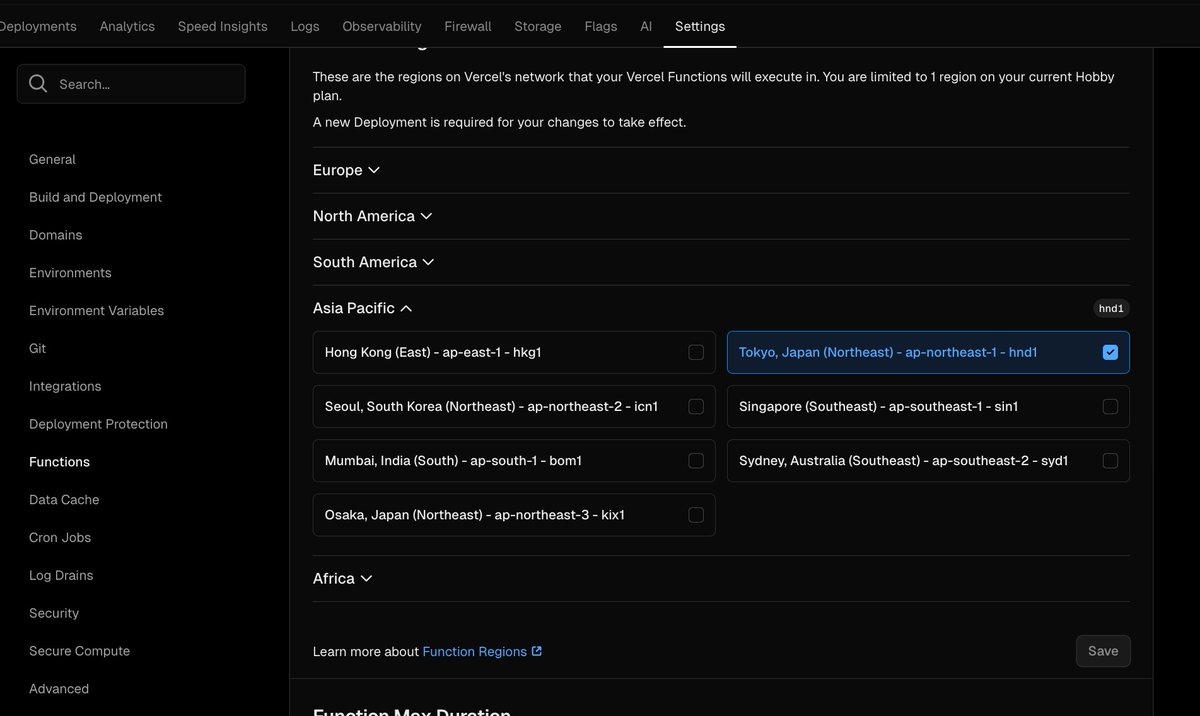
Task: Open Security settings in sidebar
Action: click(x=54, y=613)
